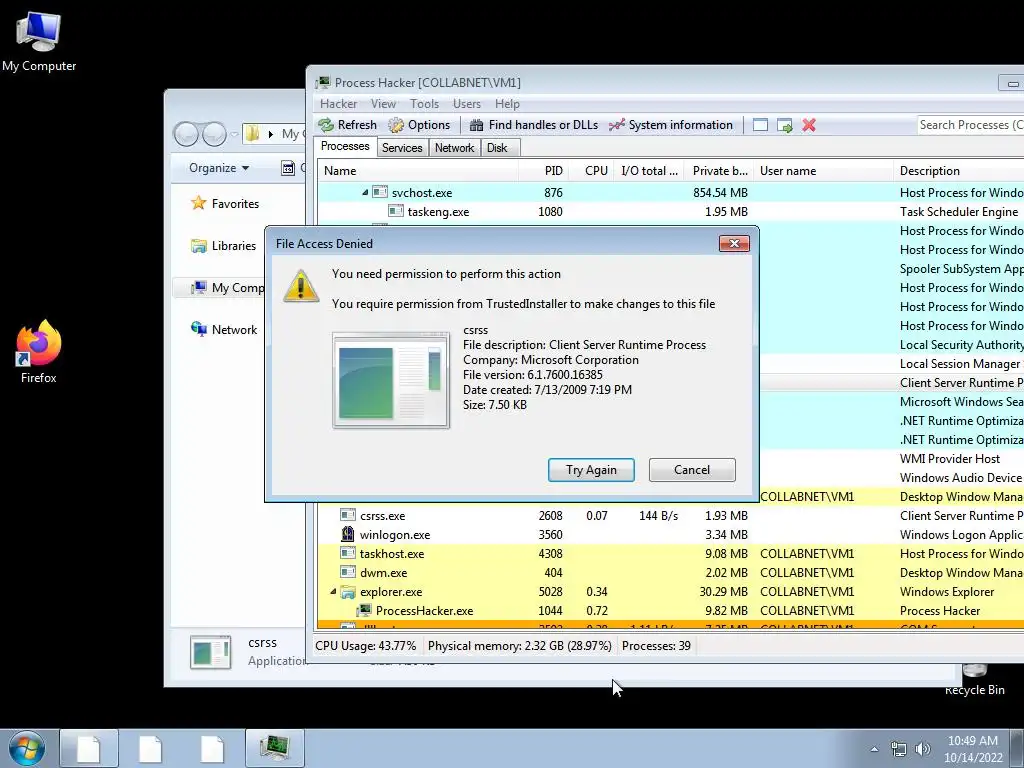
Task: Click the Cancel button in dialog
Action: click(x=692, y=470)
